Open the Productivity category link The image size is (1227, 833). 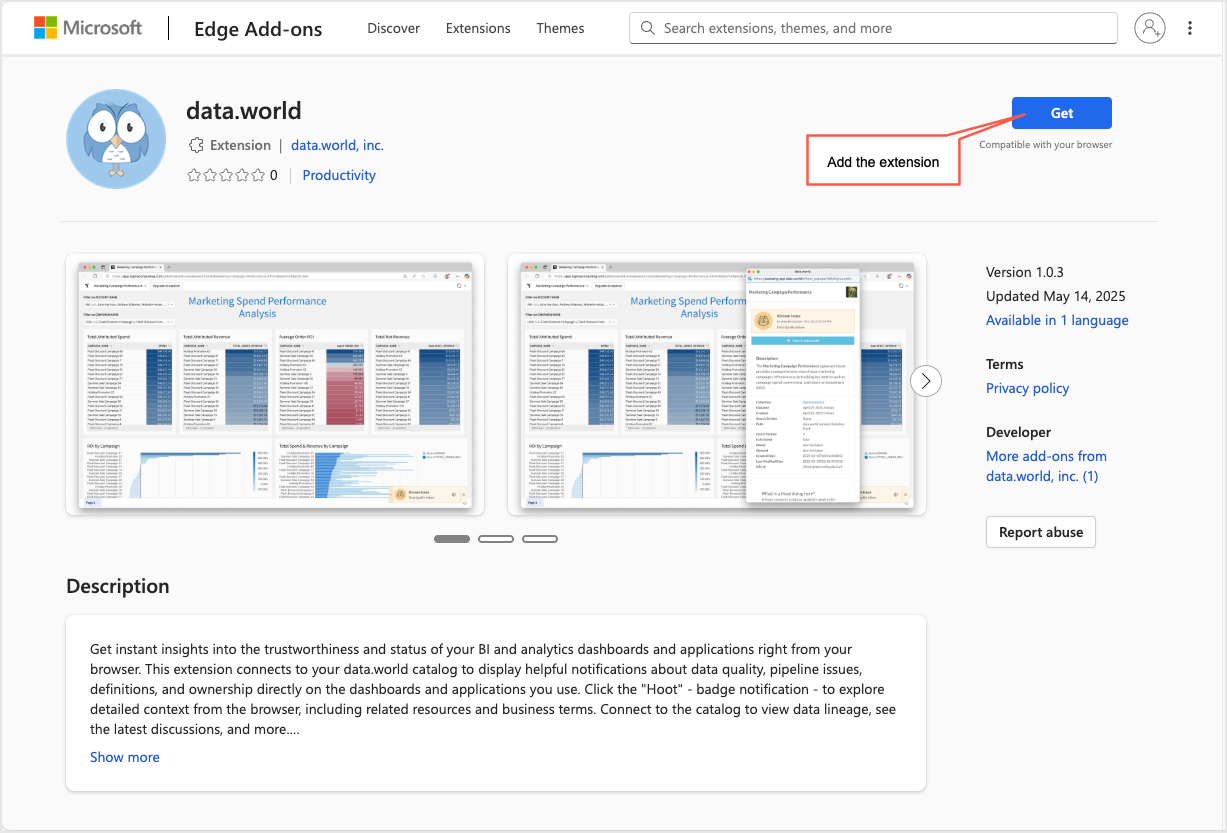tap(339, 175)
